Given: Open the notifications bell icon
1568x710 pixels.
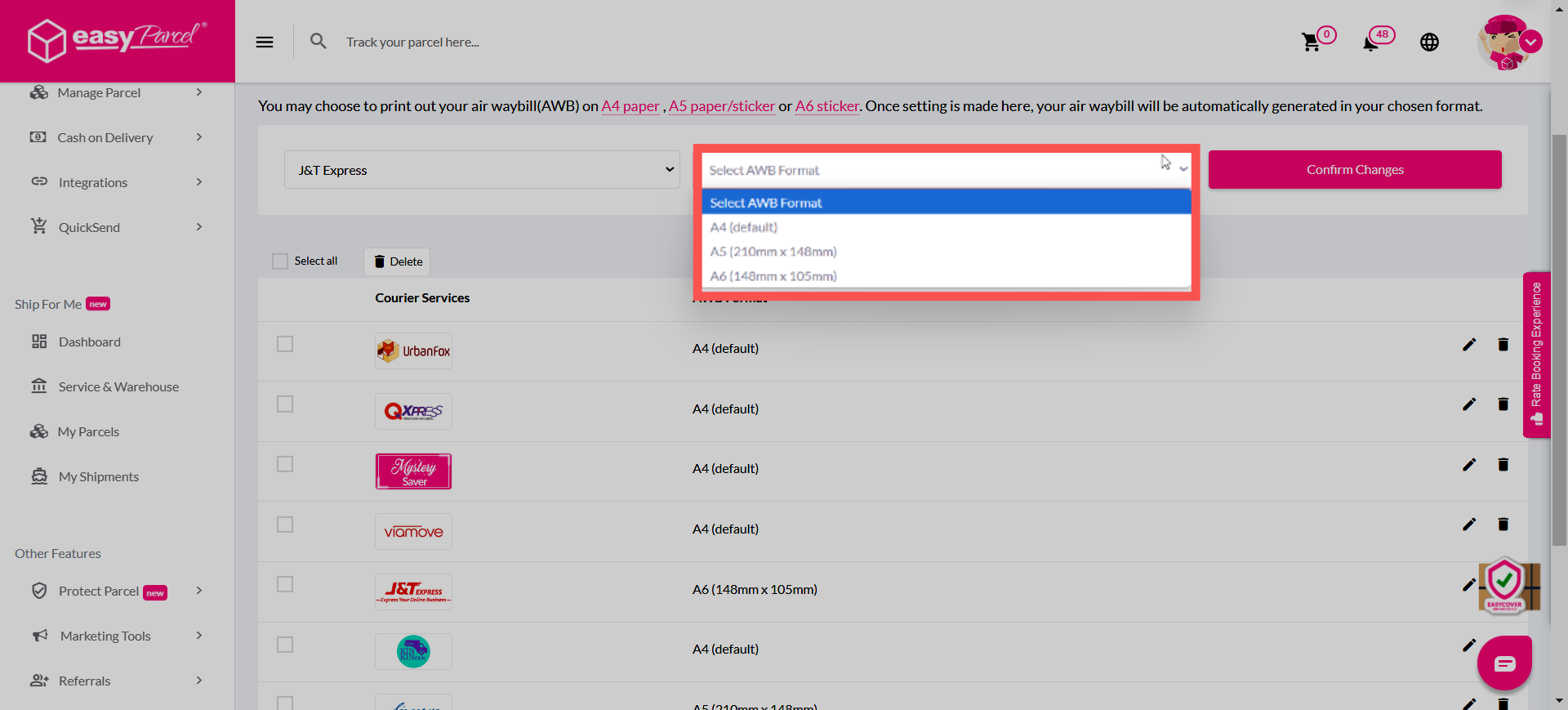Looking at the screenshot, I should [x=1371, y=42].
